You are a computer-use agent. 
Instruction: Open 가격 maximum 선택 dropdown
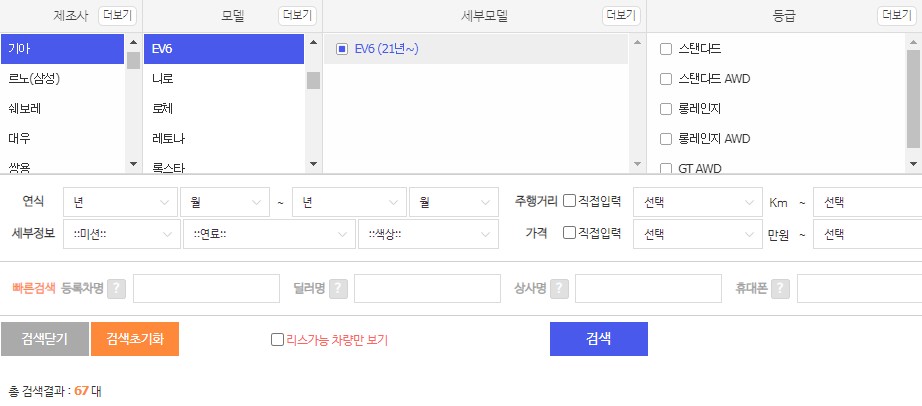(868, 234)
